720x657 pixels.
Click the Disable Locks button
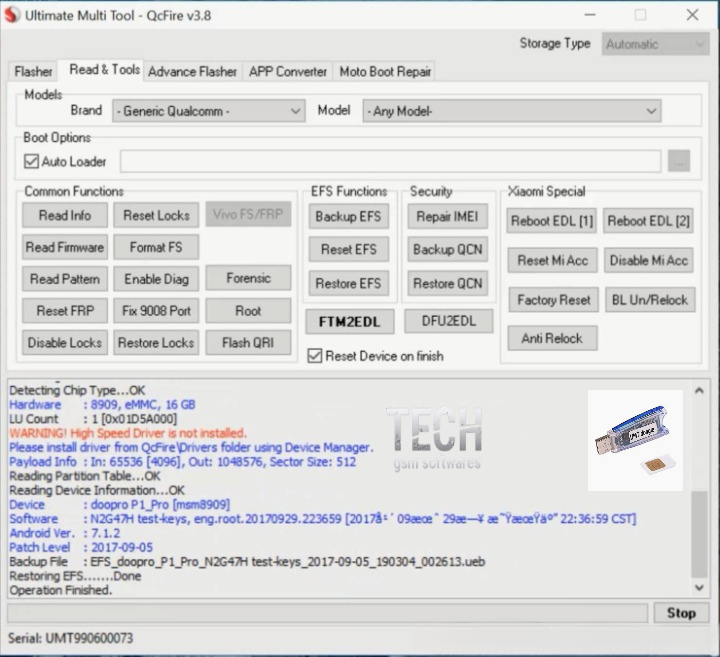(65, 343)
